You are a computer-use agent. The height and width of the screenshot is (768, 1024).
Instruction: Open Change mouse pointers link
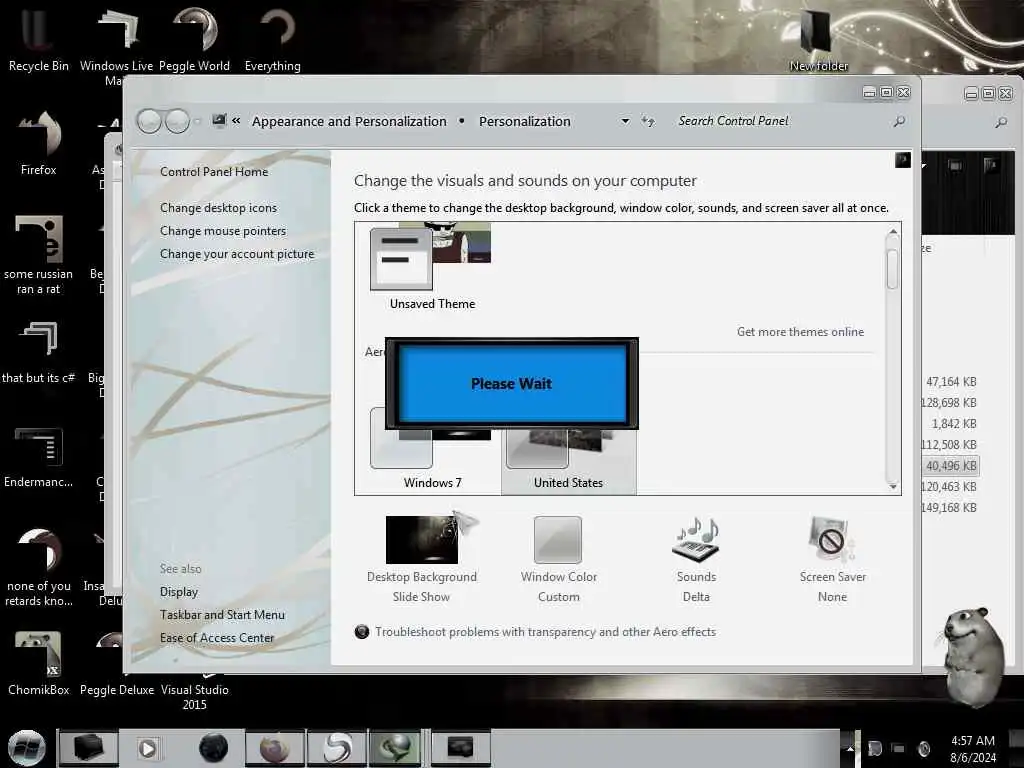click(223, 231)
